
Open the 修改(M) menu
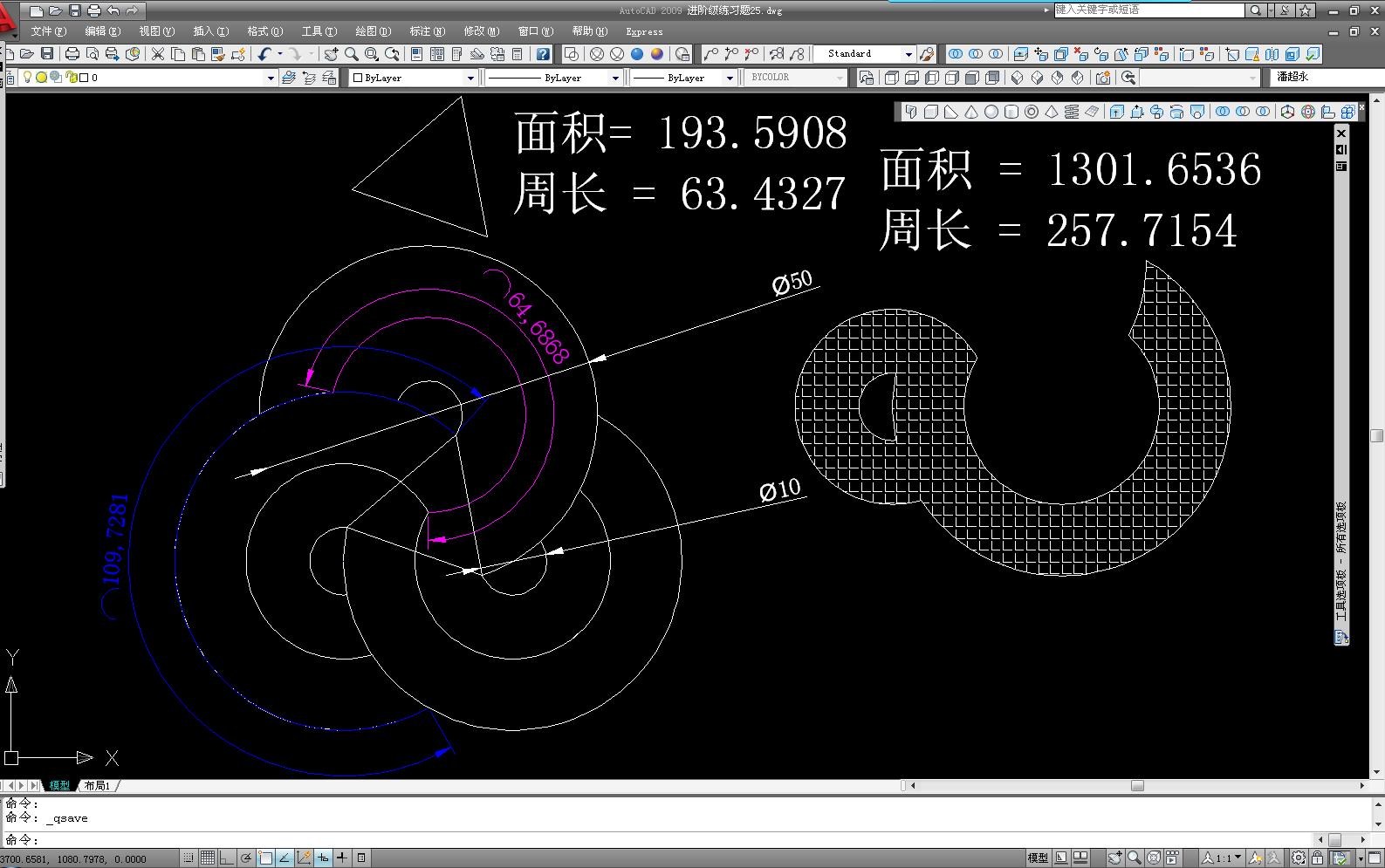pyautogui.click(x=481, y=31)
